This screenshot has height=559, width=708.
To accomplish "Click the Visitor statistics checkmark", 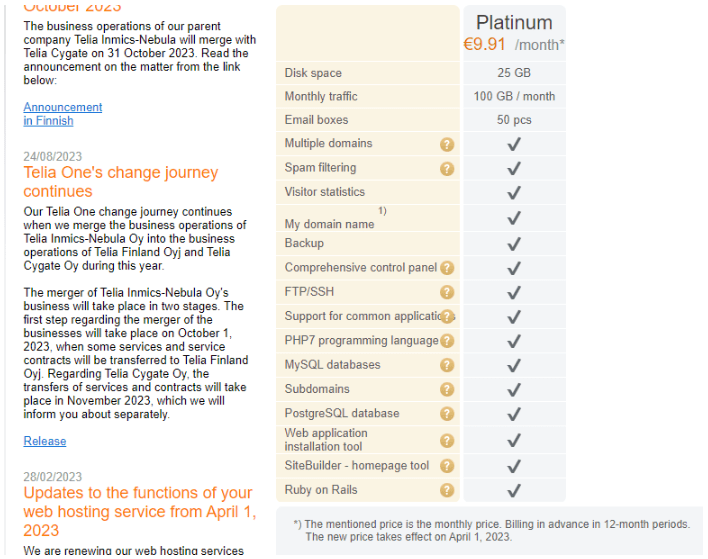I will (x=514, y=193).
